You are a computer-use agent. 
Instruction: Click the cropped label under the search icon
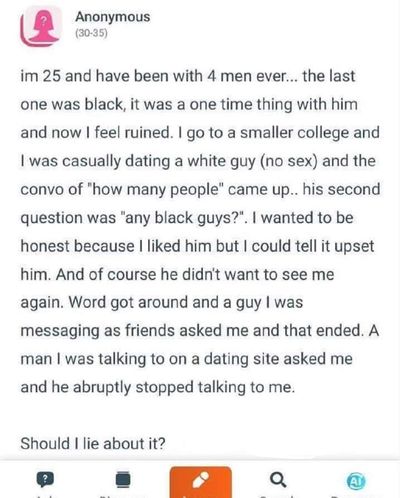point(277,496)
